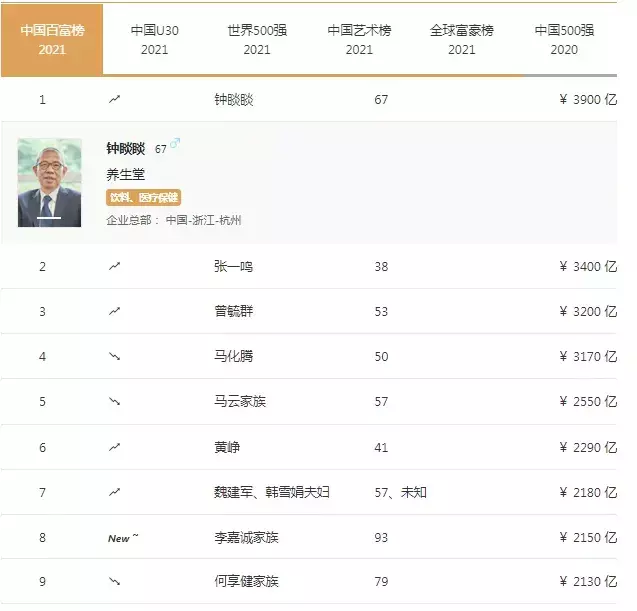Viewport: 637px width, 611px height.
Task: Click the upward trend icon in 钟睒睒's row
Action: click(115, 99)
